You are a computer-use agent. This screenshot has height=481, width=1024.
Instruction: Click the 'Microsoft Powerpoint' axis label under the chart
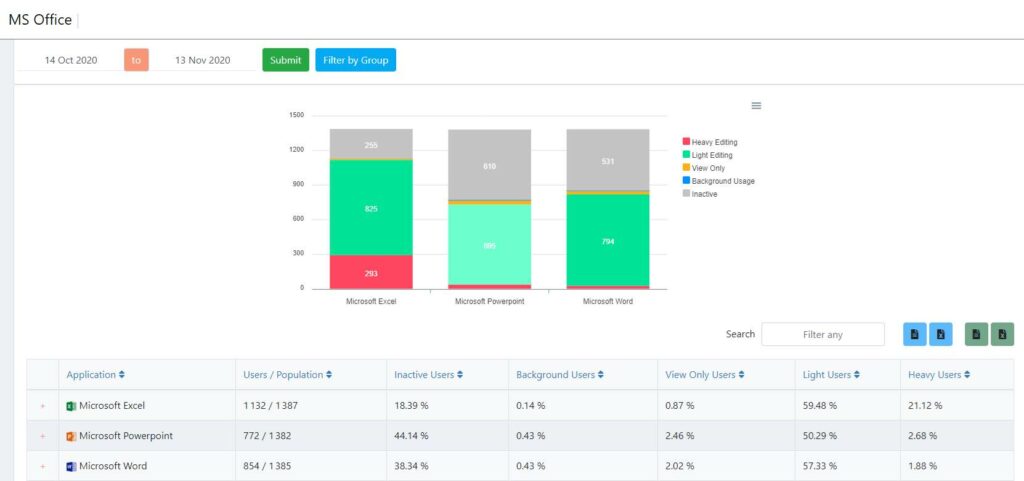pos(489,302)
